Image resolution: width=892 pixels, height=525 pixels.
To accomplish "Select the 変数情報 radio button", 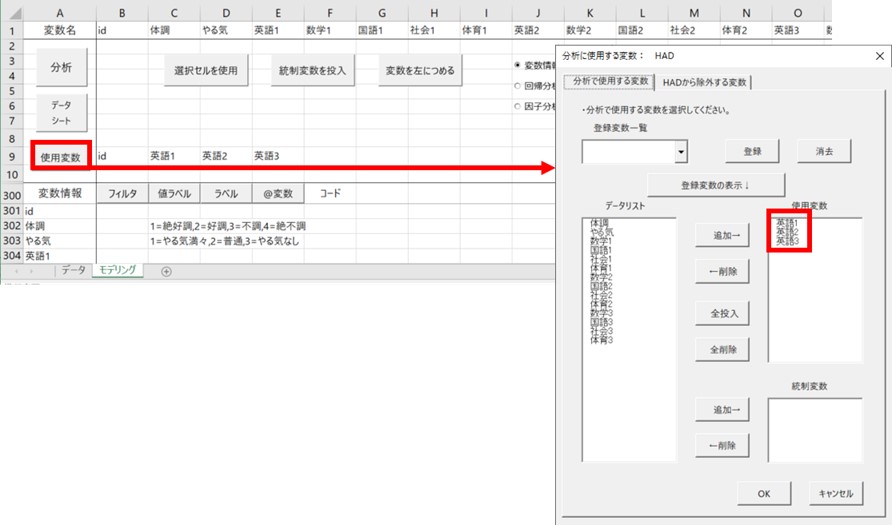I will coord(517,65).
